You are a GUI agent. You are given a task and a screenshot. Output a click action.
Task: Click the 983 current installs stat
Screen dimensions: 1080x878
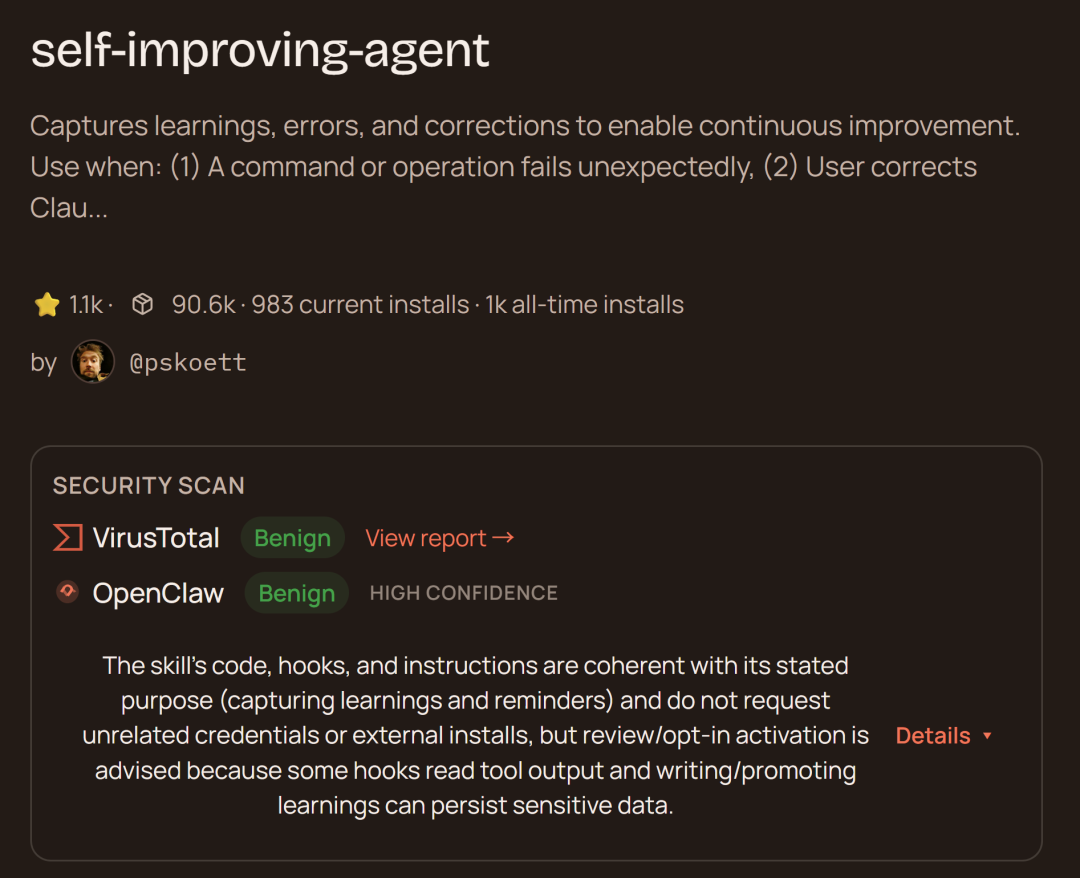point(360,305)
